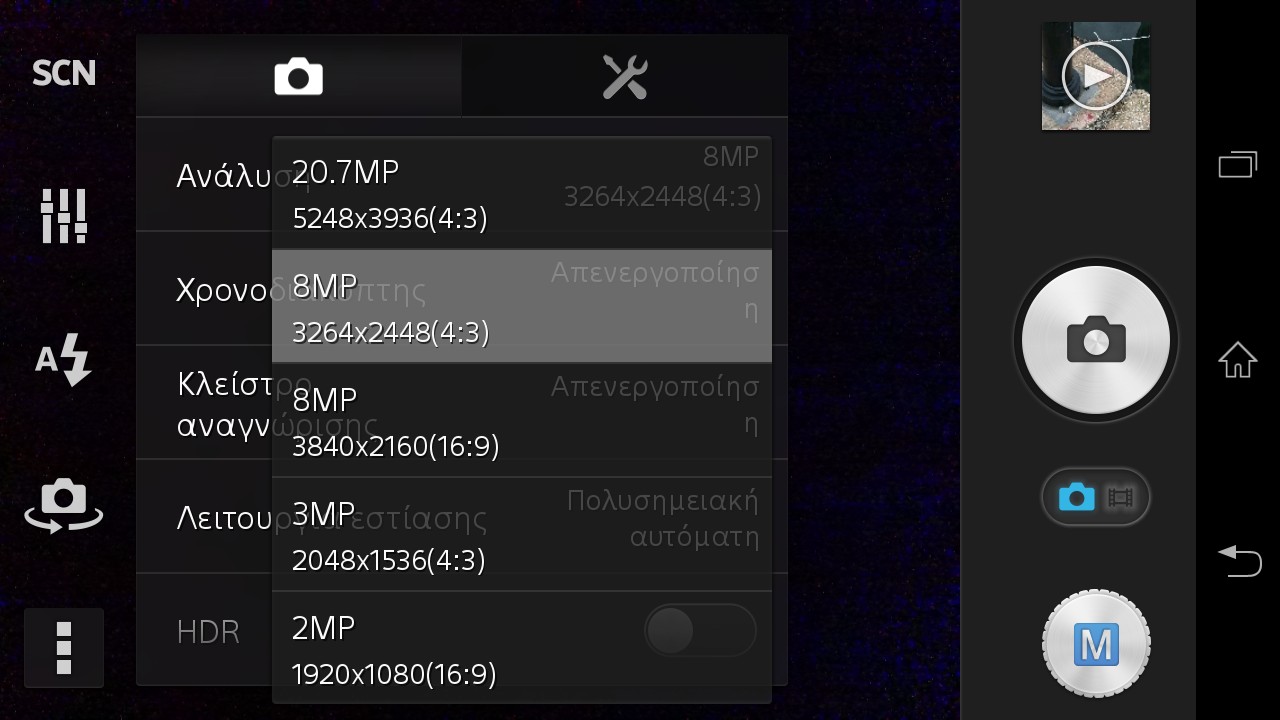The image size is (1280, 720).
Task: Open the Manual mode M dial
Action: (1096, 645)
